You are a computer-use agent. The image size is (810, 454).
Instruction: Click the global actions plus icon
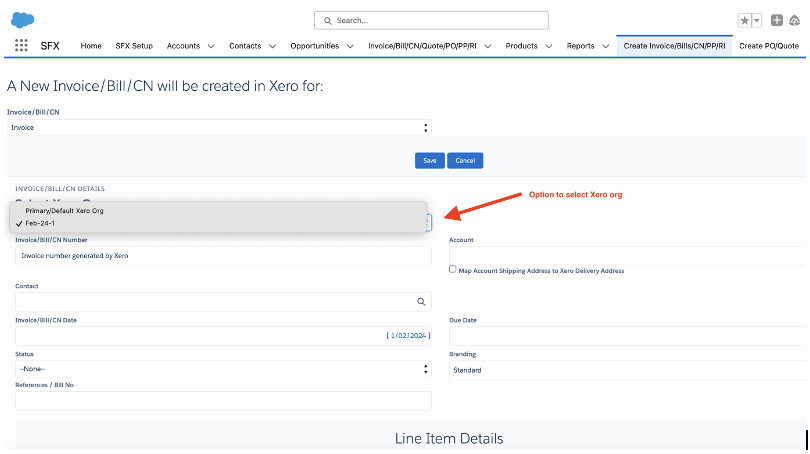point(776,20)
